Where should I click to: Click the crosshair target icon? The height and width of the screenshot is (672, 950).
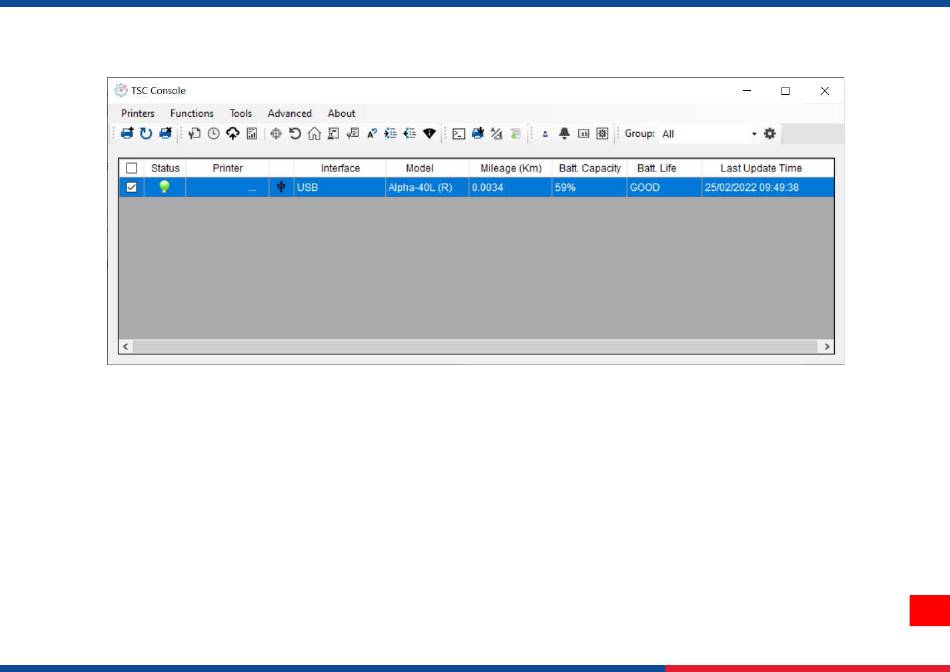pyautogui.click(x=276, y=133)
